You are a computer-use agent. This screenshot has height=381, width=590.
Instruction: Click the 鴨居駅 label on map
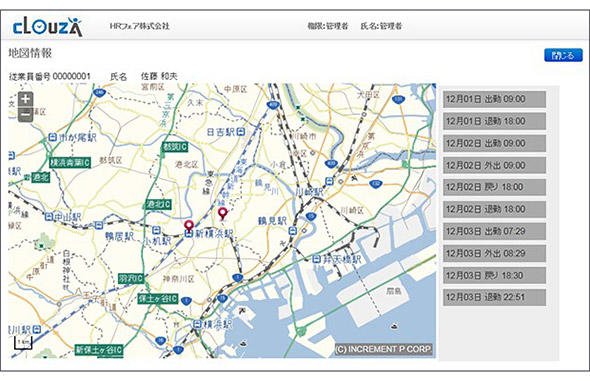119,237
